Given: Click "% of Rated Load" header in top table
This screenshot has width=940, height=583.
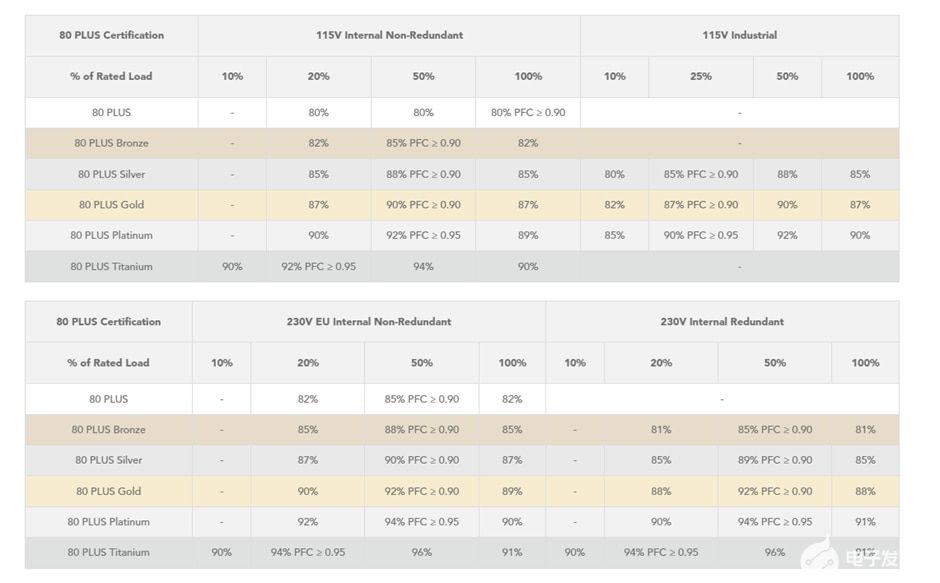Looking at the screenshot, I should [111, 76].
